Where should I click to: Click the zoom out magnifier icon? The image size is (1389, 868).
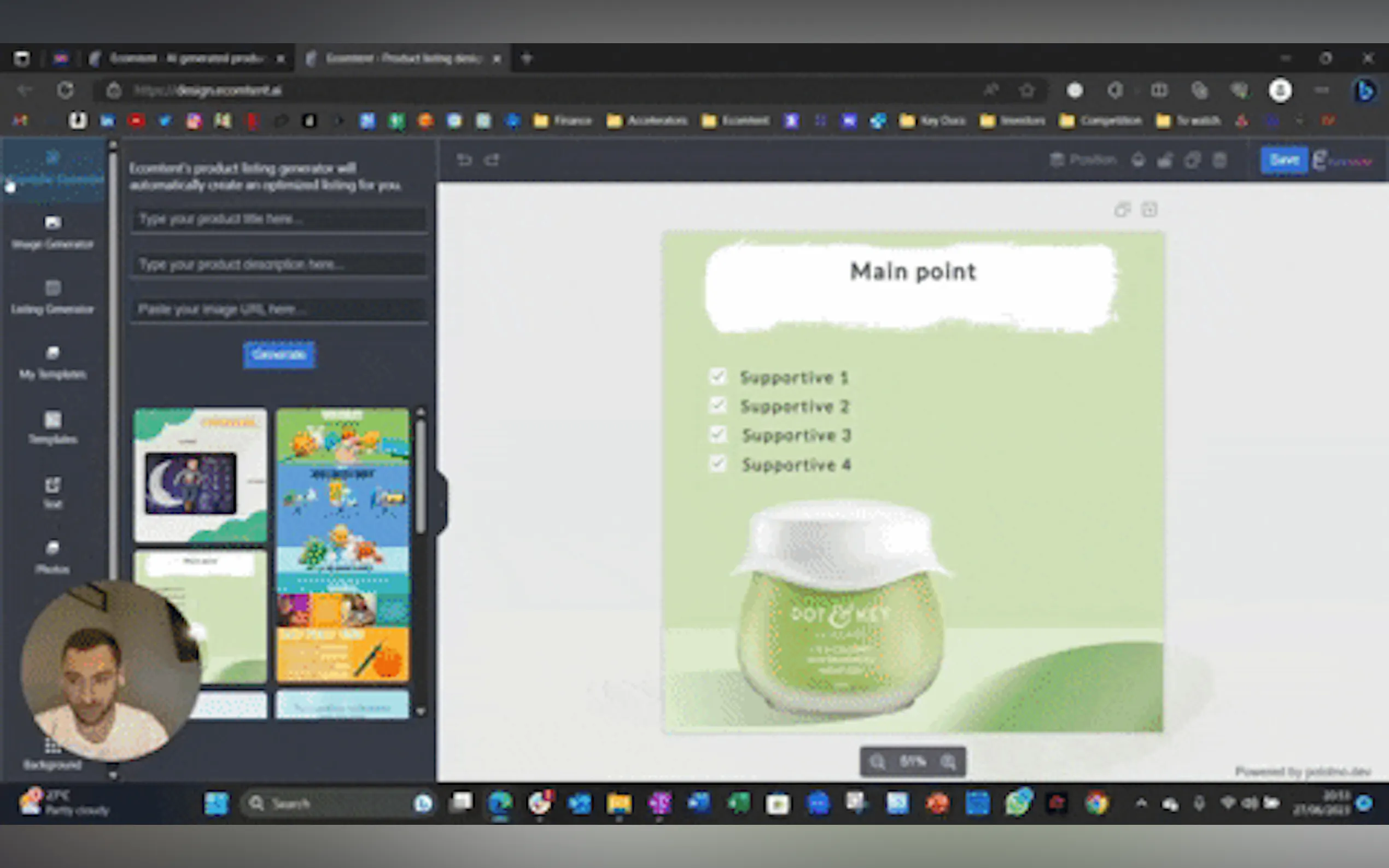pyautogui.click(x=877, y=762)
